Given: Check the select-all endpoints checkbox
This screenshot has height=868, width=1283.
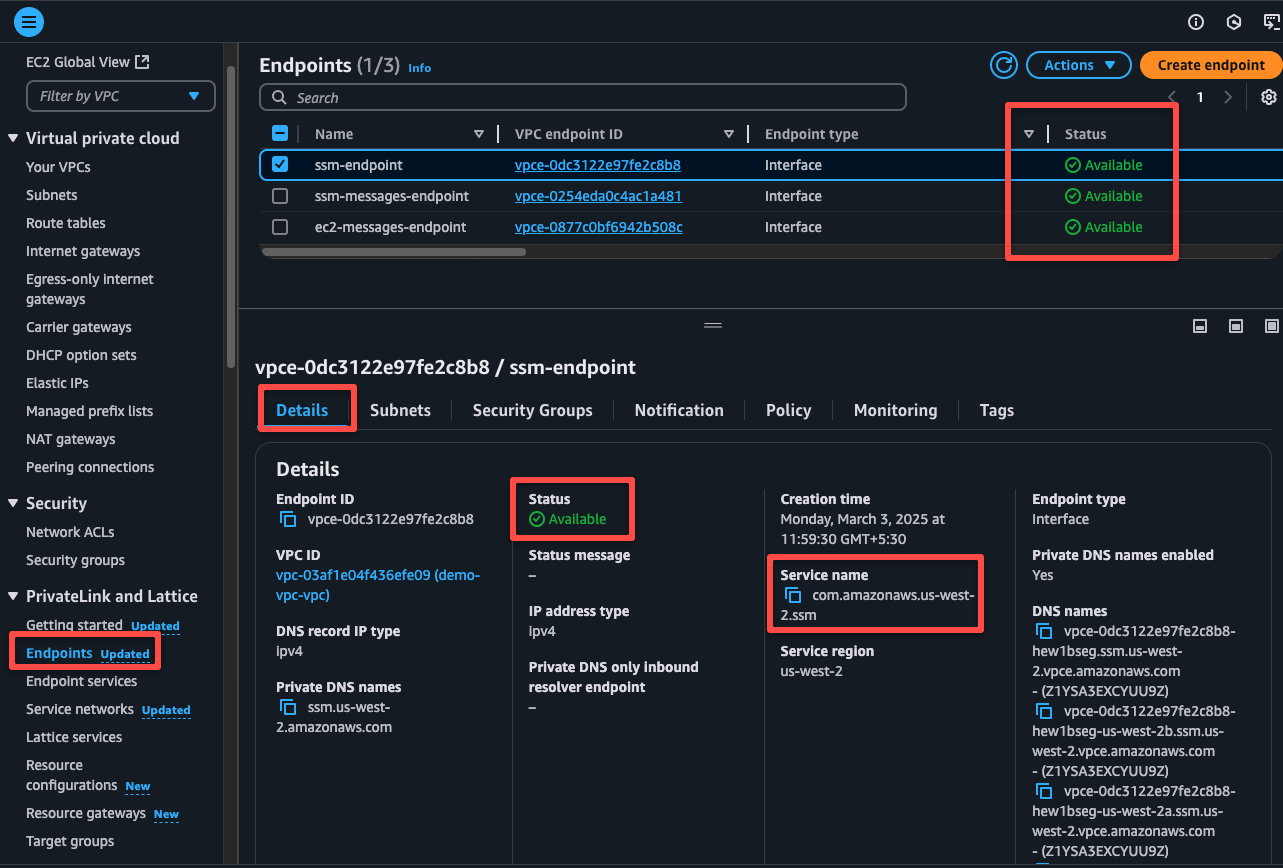Looking at the screenshot, I should 279,132.
